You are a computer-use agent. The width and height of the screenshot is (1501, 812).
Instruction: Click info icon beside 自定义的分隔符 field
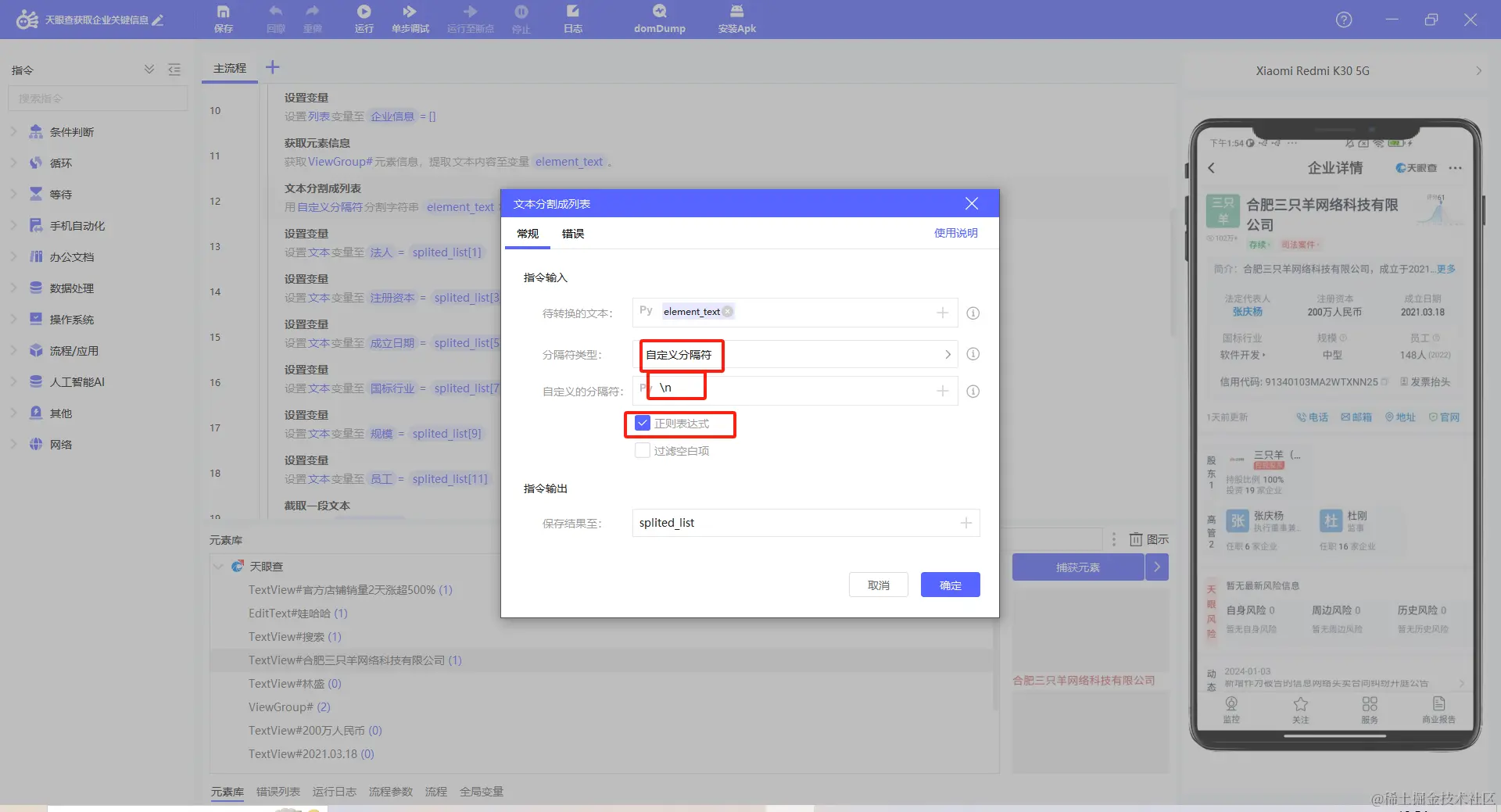pyautogui.click(x=973, y=392)
